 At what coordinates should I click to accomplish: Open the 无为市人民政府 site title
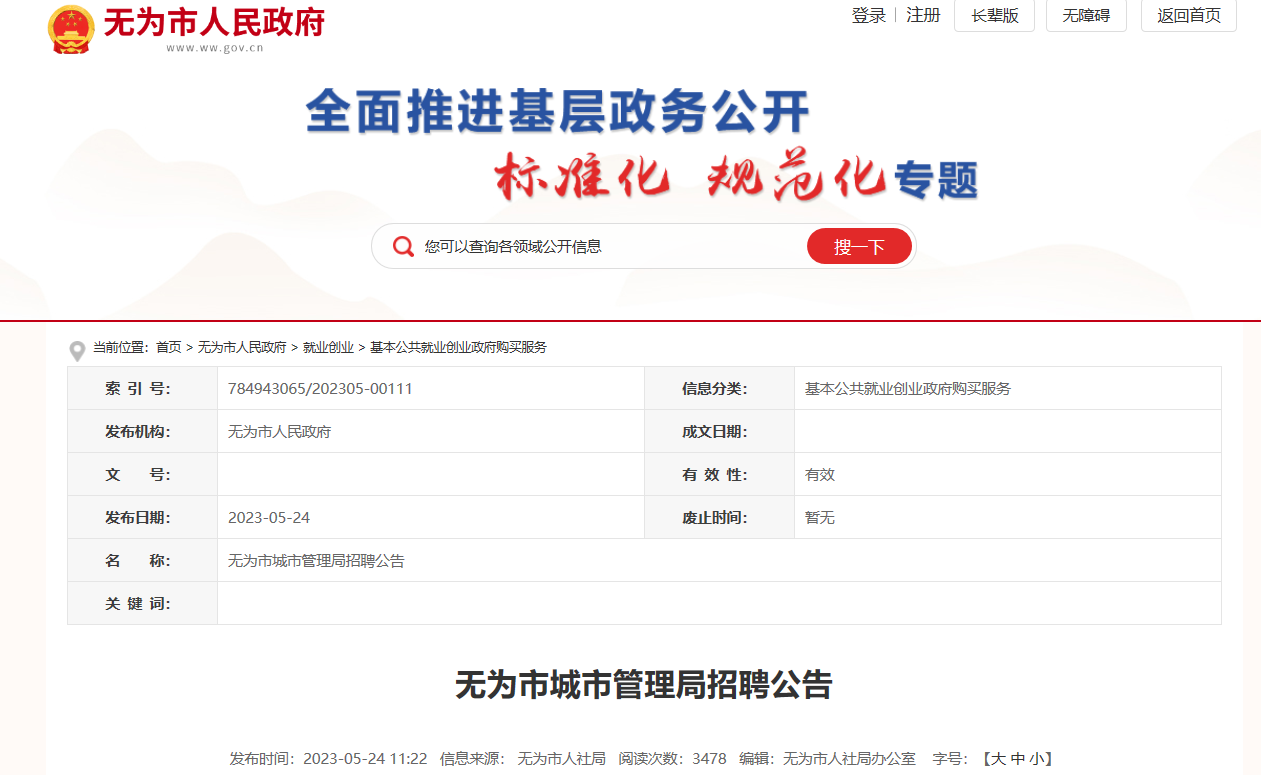pos(215,22)
